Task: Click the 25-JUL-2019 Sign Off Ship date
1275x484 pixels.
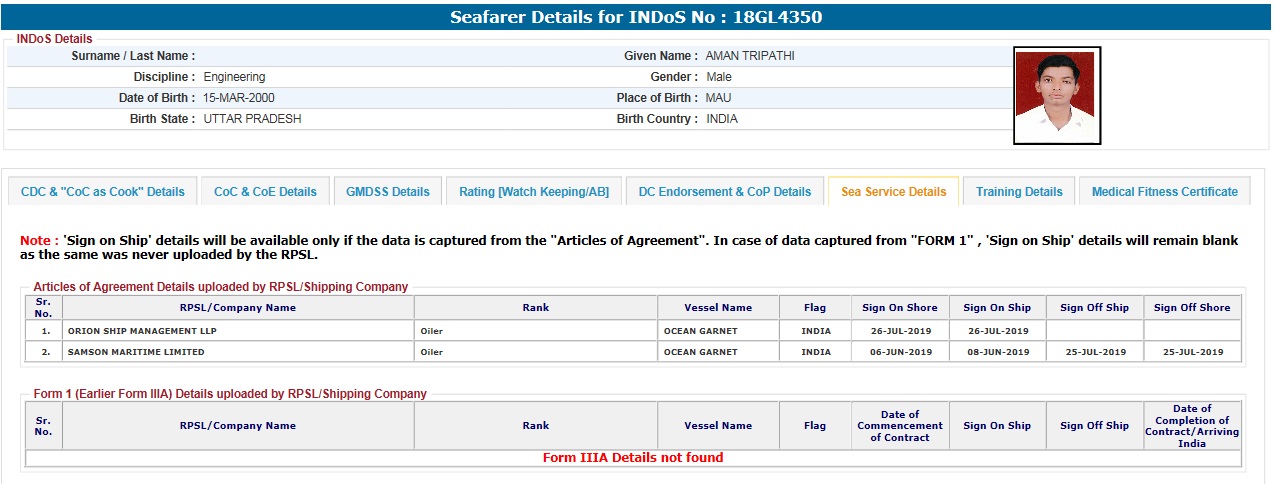Action: tap(1095, 352)
